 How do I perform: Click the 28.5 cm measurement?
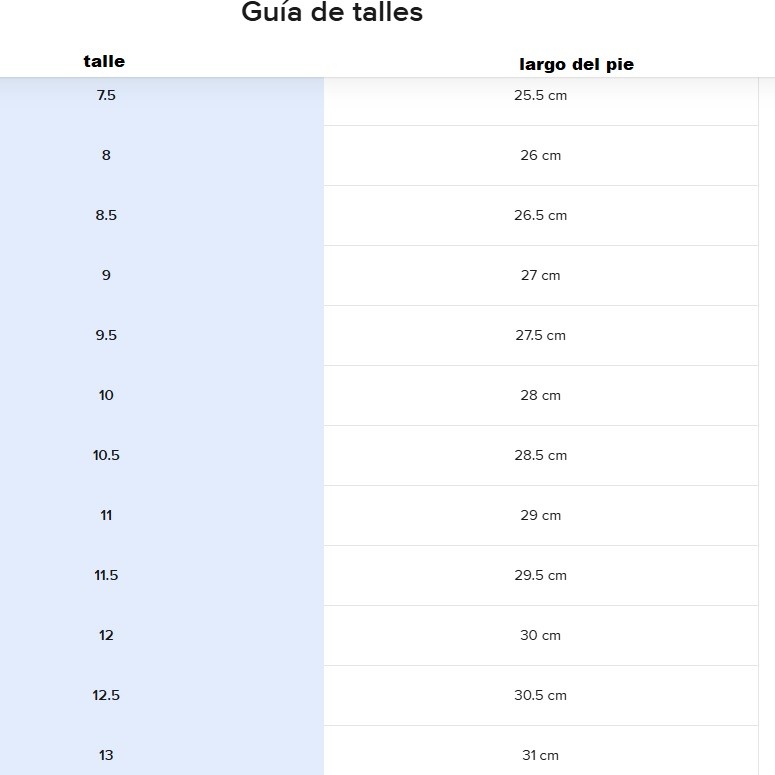540,455
